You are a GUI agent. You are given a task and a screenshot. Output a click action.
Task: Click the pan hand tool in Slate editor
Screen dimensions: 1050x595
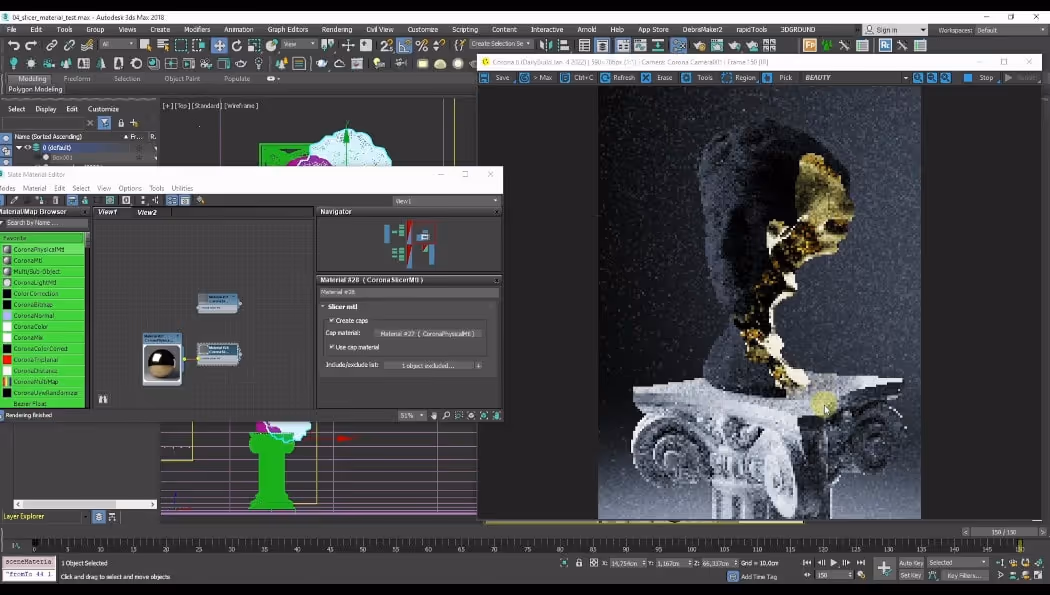[433, 416]
